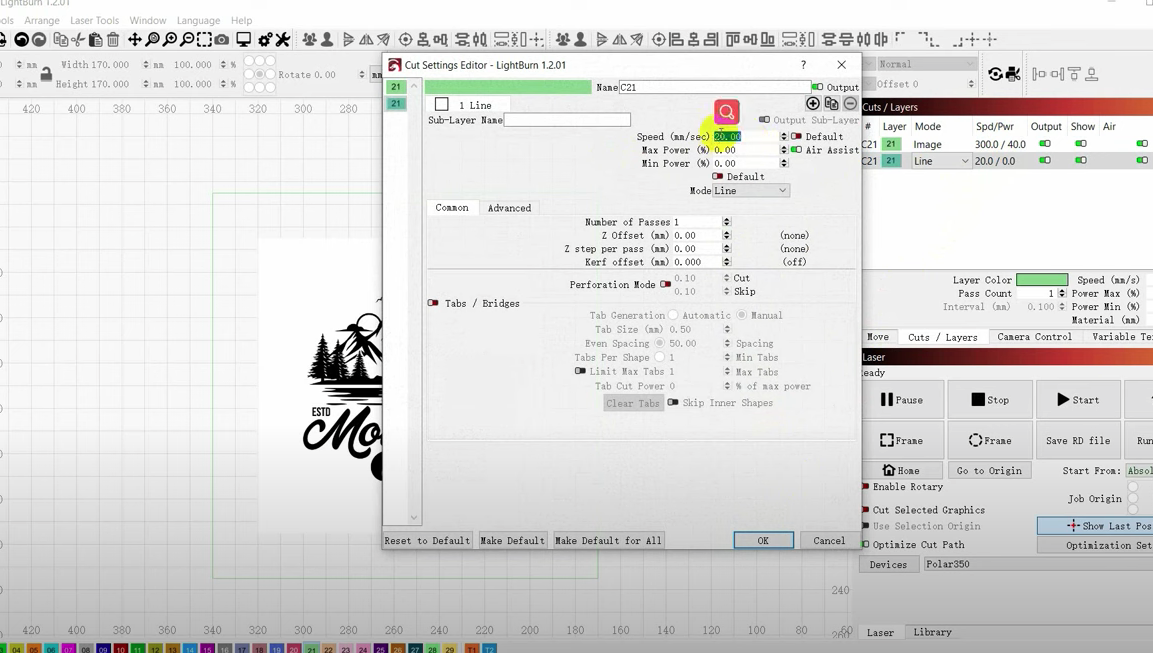Click the red magnifier search button in editor
The height and width of the screenshot is (653, 1153).
pyautogui.click(x=726, y=112)
